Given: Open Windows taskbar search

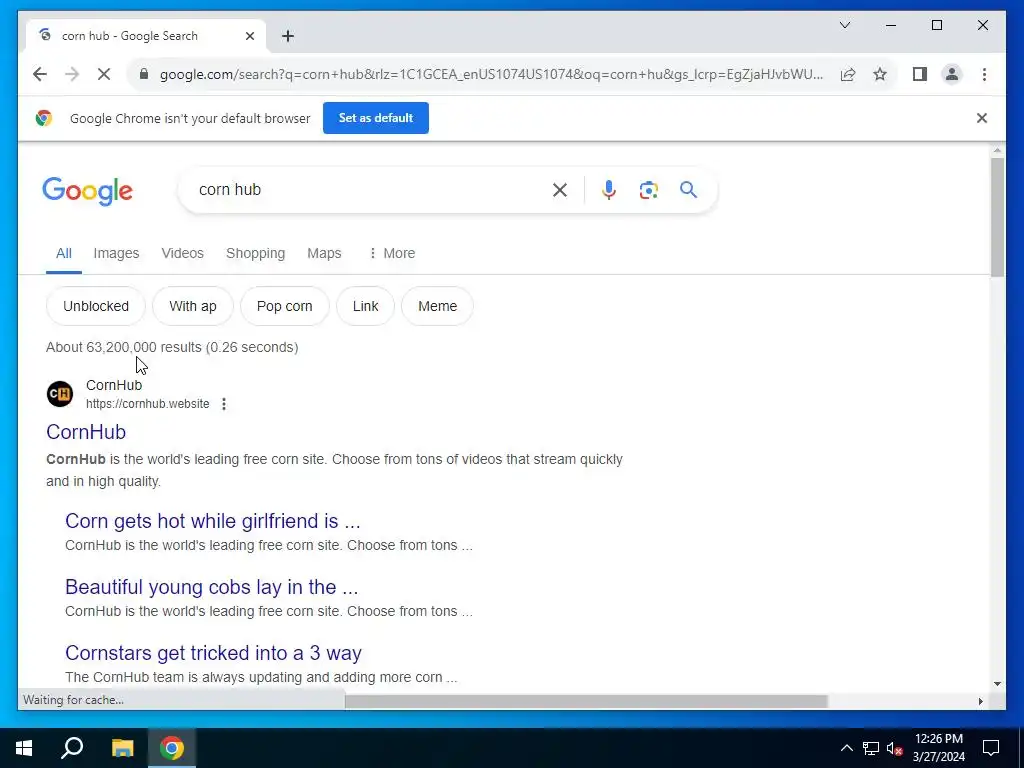Looking at the screenshot, I should (x=72, y=748).
